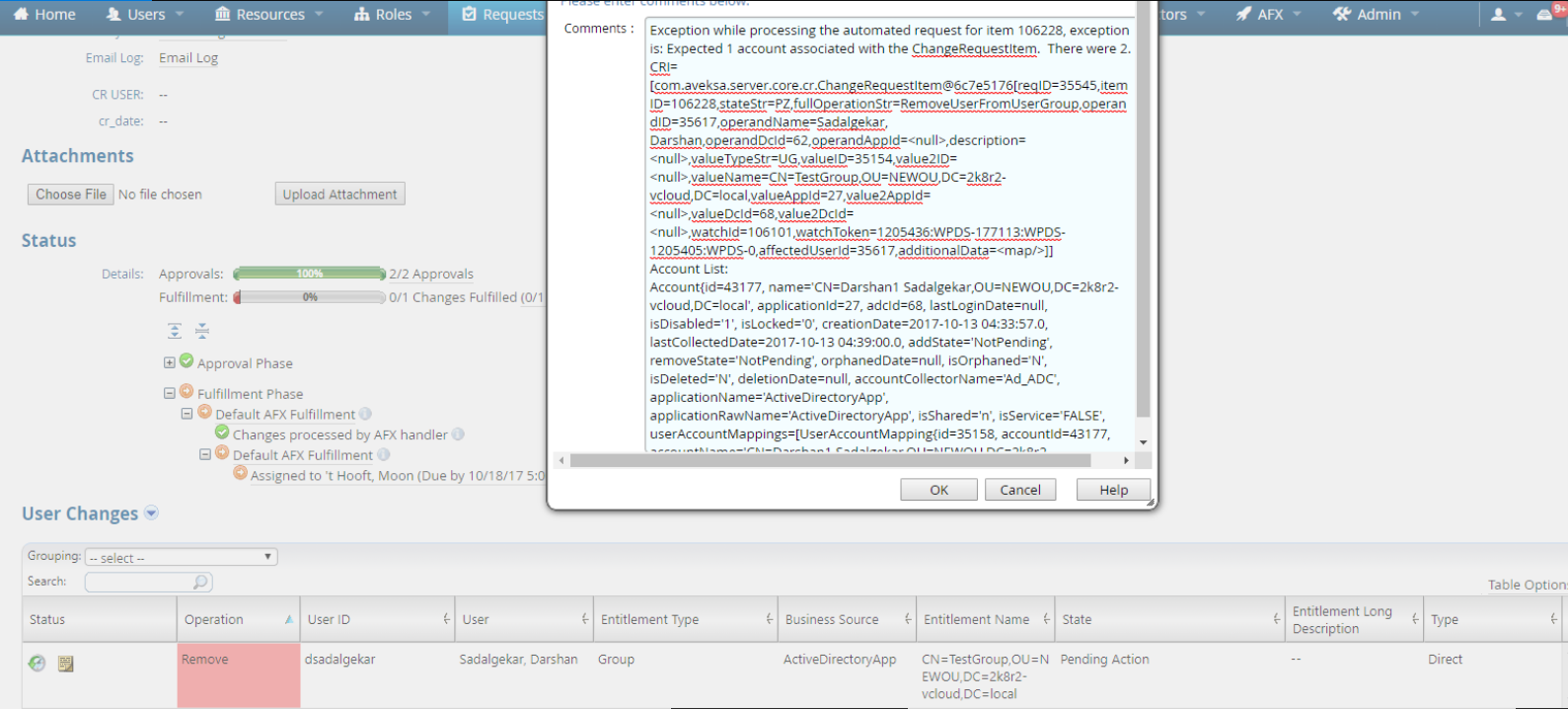Click the green check icon beside Approval Phase
This screenshot has height=709, width=1568.
point(187,361)
